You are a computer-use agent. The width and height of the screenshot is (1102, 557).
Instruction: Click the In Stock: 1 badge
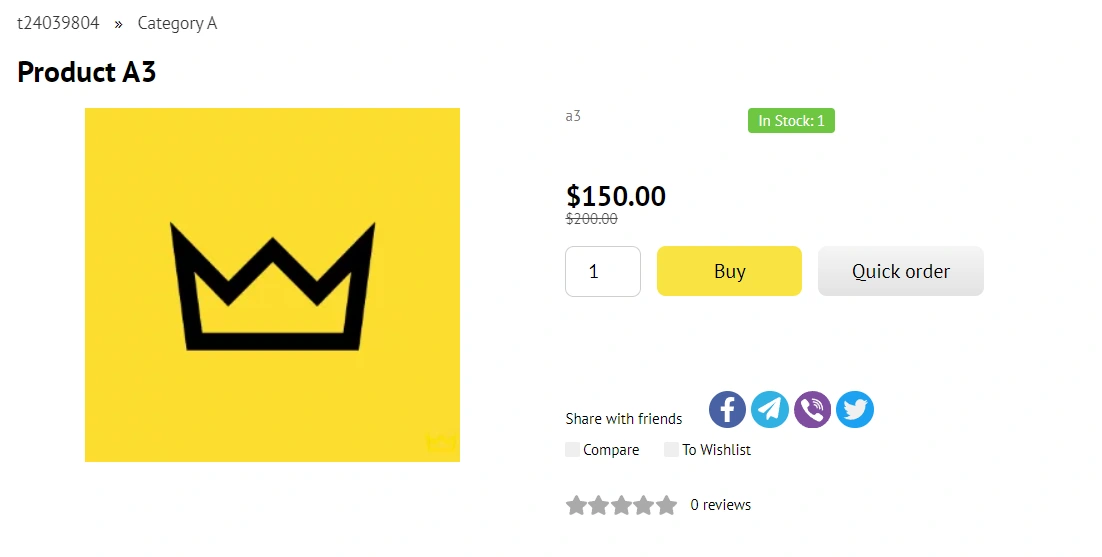pos(791,121)
